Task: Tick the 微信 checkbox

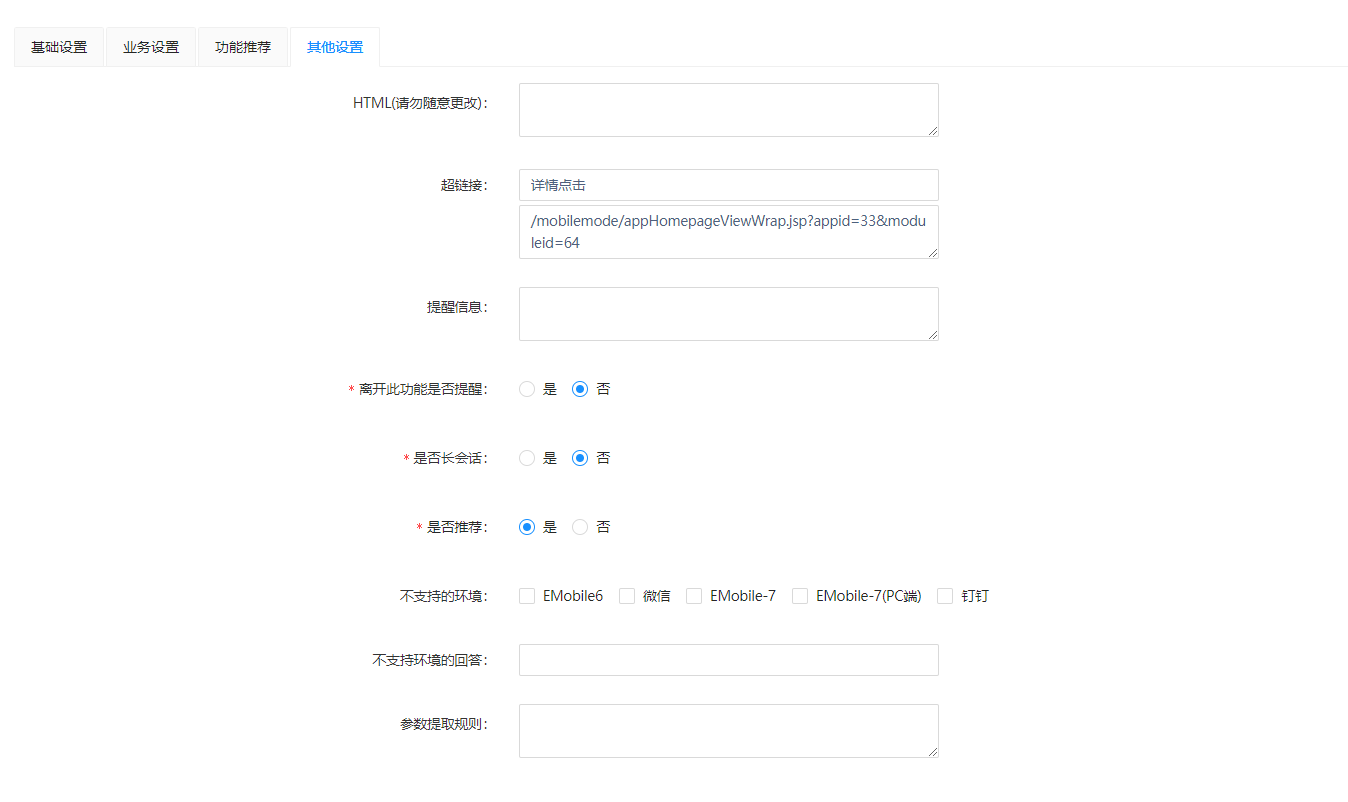Action: point(627,596)
